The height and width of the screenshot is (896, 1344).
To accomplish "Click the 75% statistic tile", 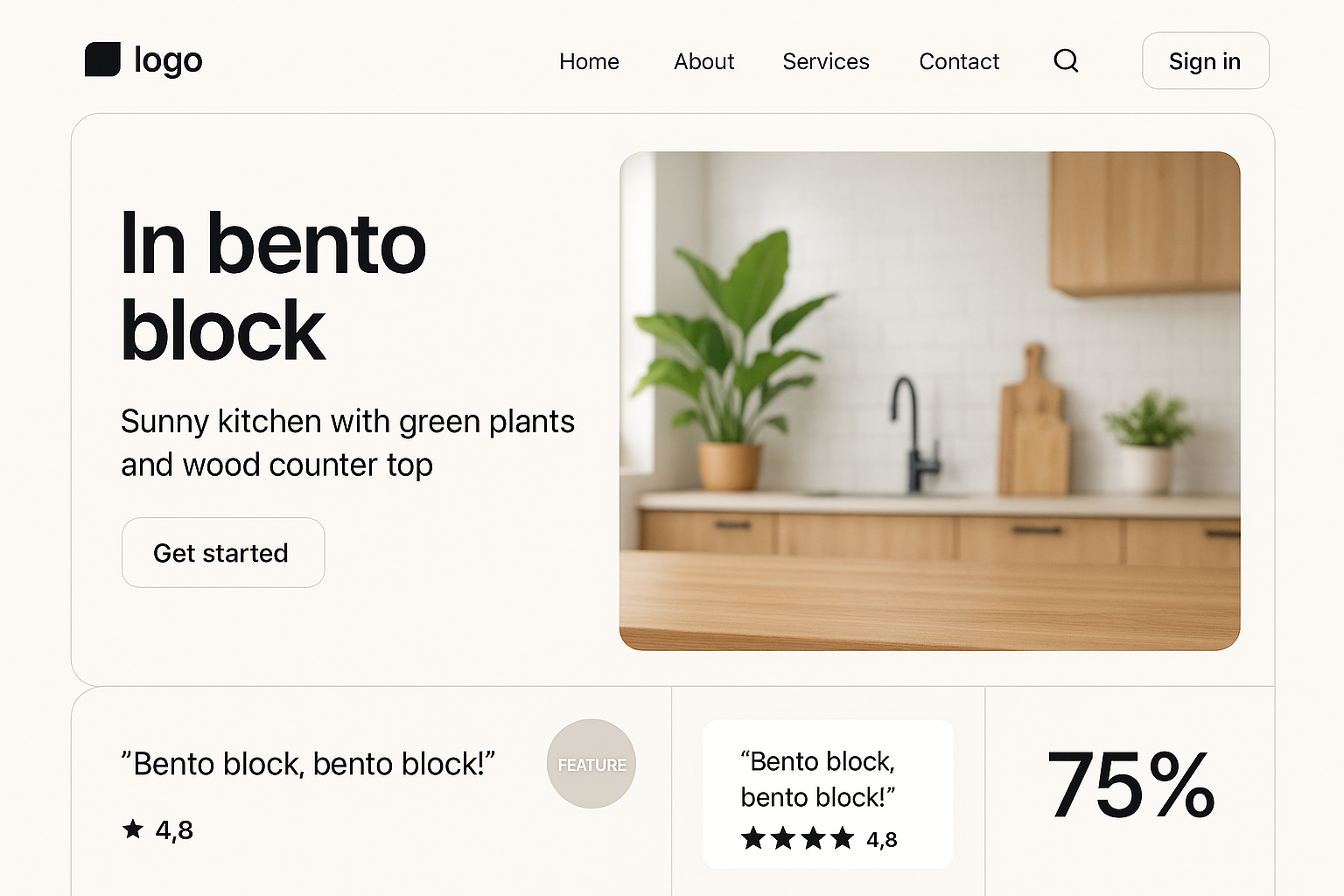I will [x=1130, y=785].
